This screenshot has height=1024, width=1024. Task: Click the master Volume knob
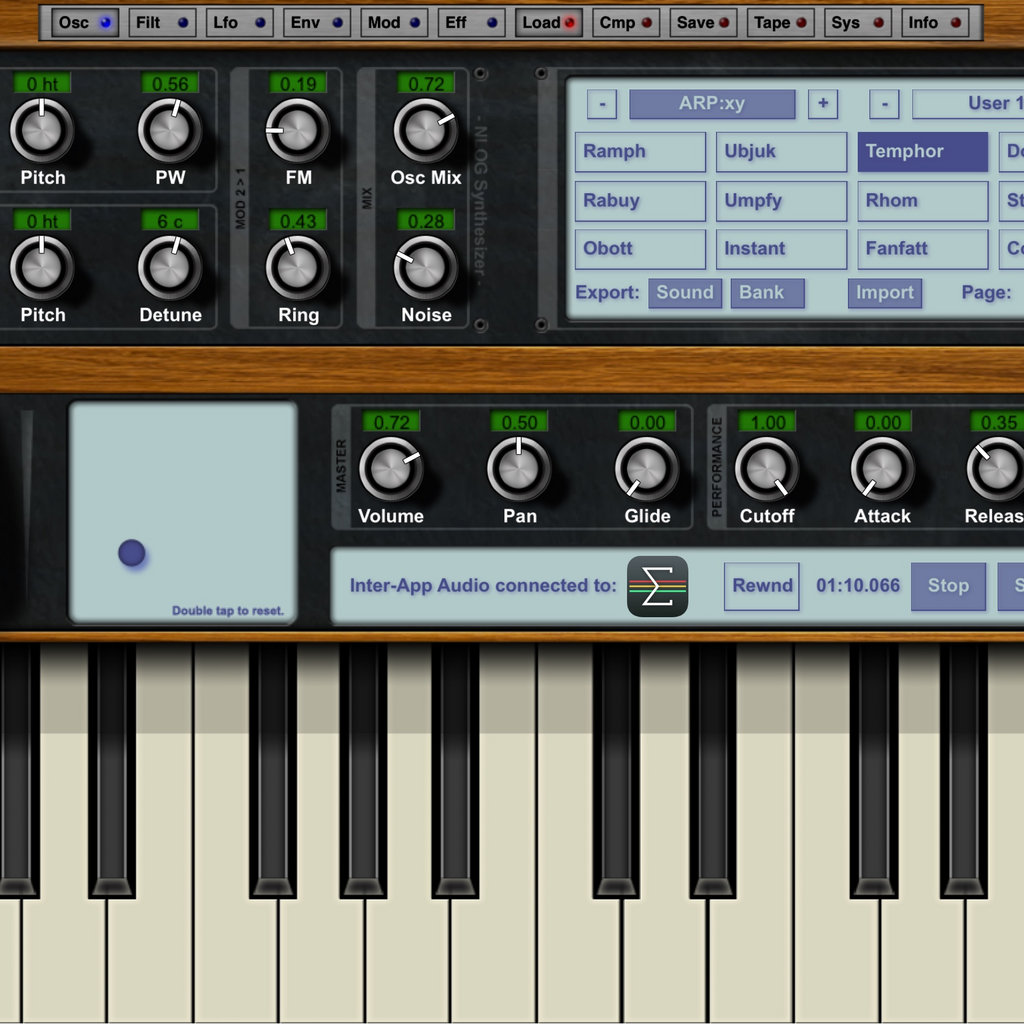click(390, 468)
